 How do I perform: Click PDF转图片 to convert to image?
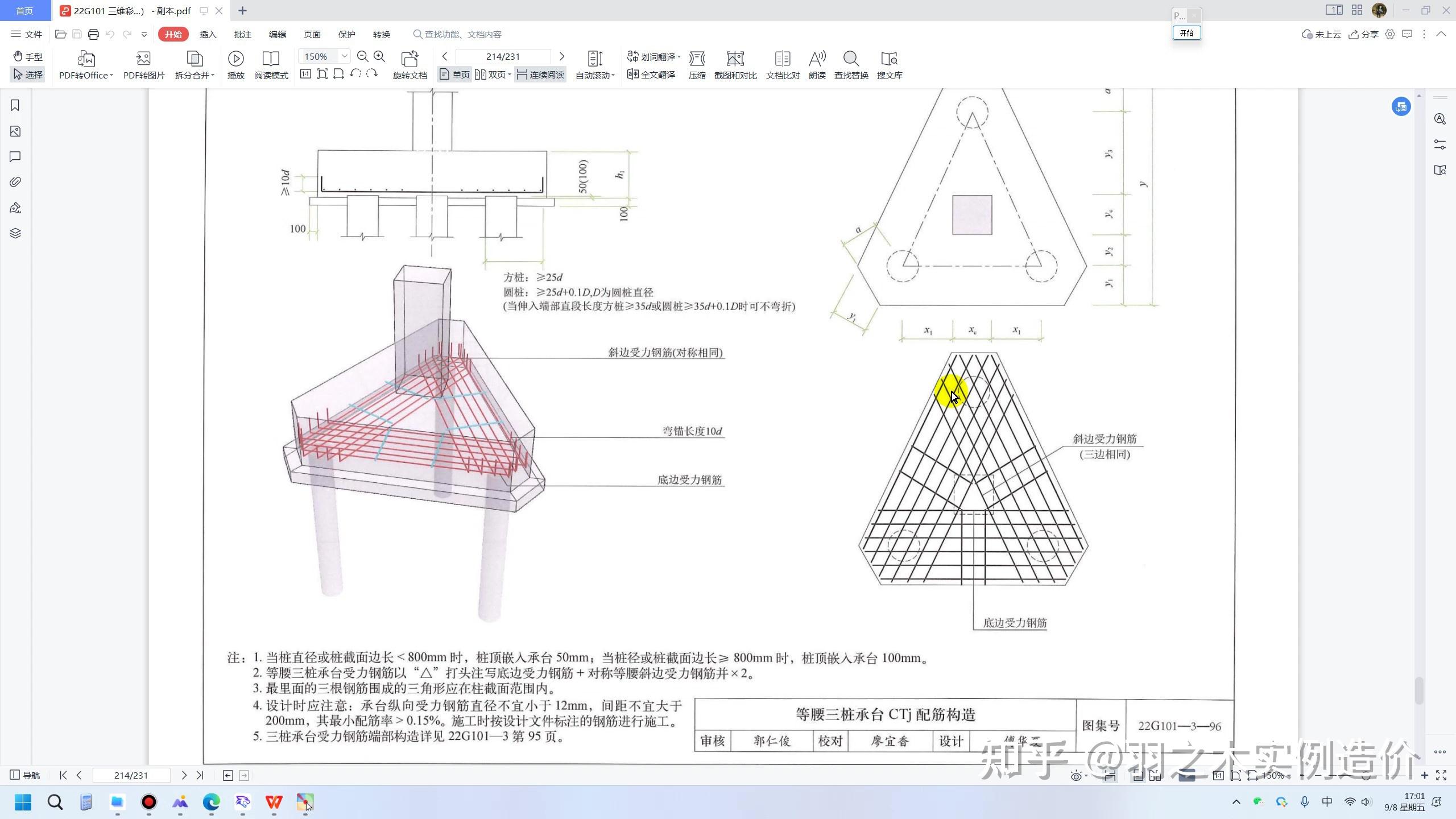[144, 65]
